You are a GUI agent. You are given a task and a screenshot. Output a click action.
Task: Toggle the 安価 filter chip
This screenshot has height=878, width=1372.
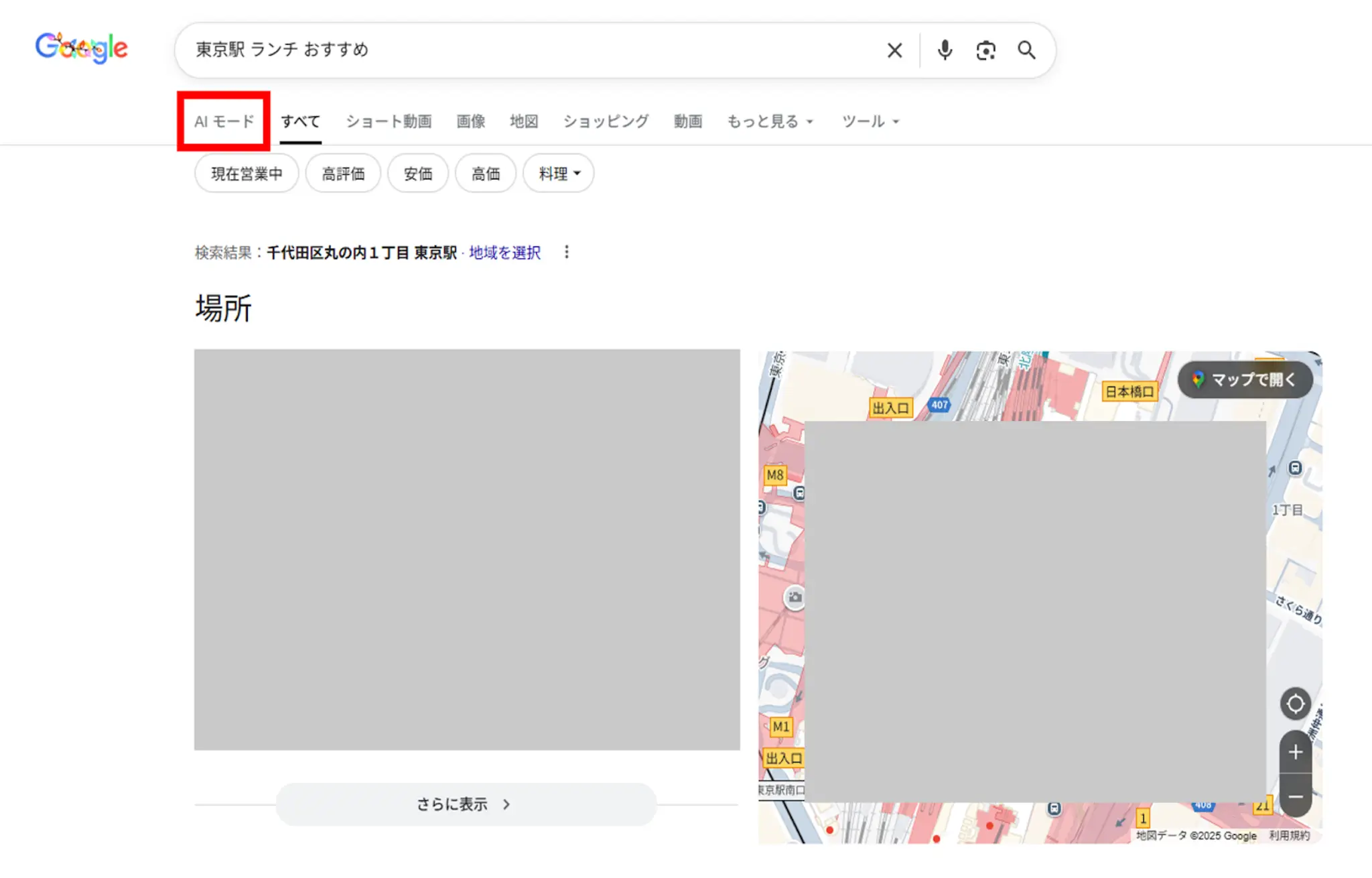tap(418, 174)
